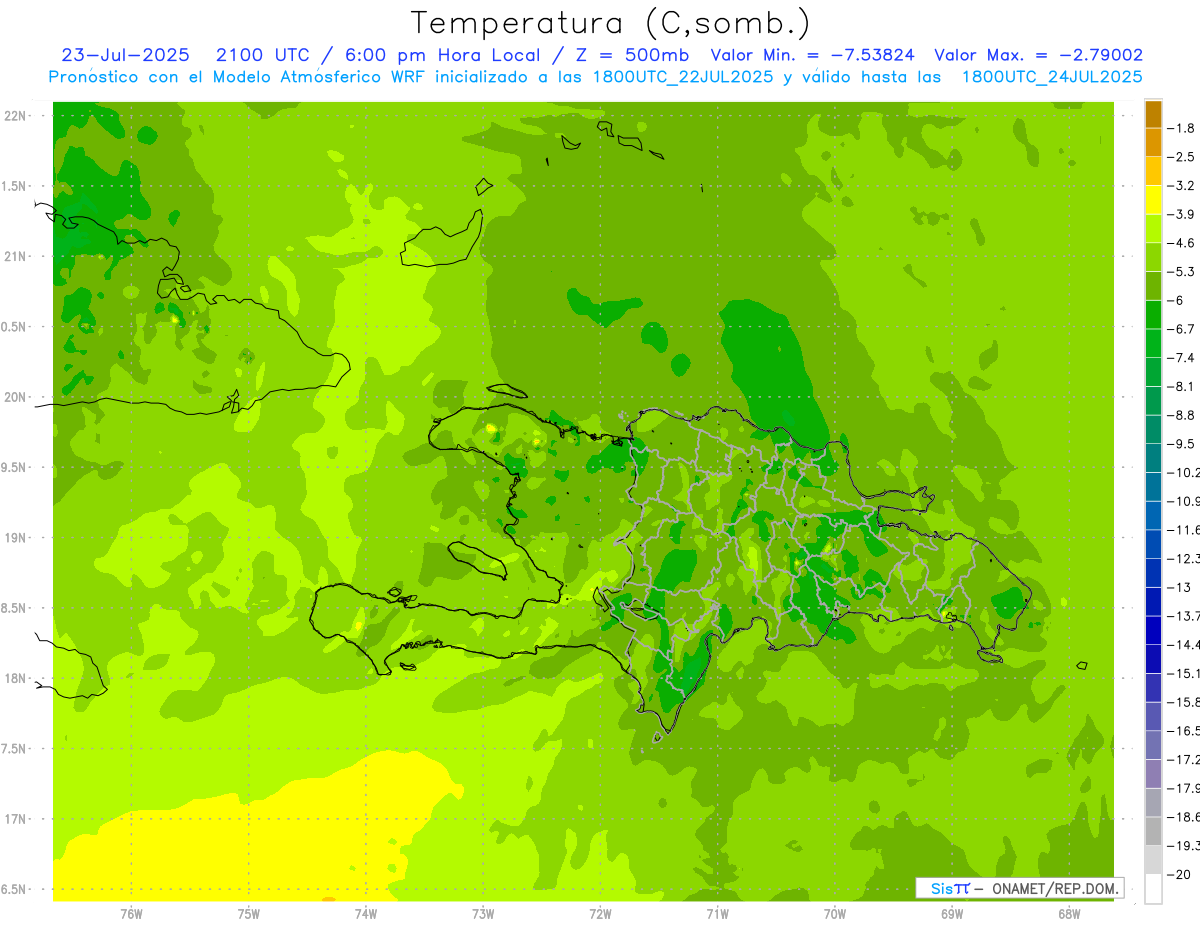Image resolution: width=1200 pixels, height=927 pixels.
Task: Click the '21N' latitude label
Action: (14, 257)
